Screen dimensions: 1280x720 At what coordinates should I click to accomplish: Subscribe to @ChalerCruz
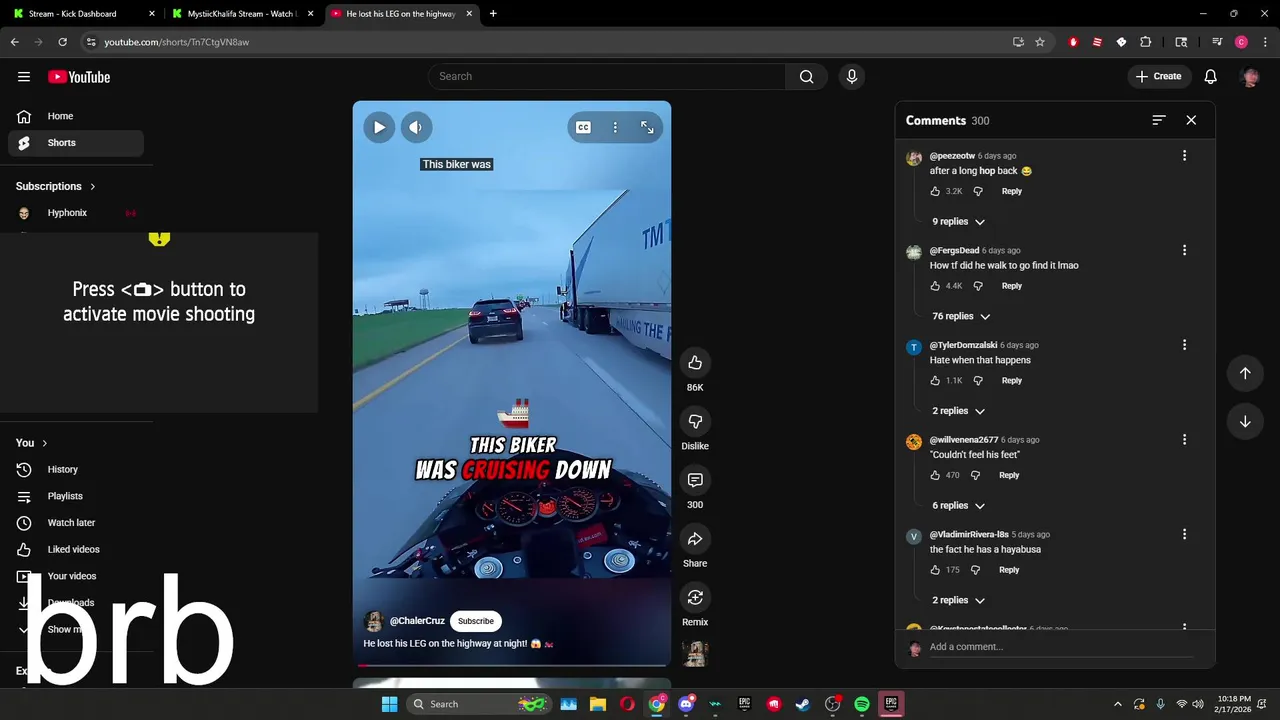click(x=476, y=621)
